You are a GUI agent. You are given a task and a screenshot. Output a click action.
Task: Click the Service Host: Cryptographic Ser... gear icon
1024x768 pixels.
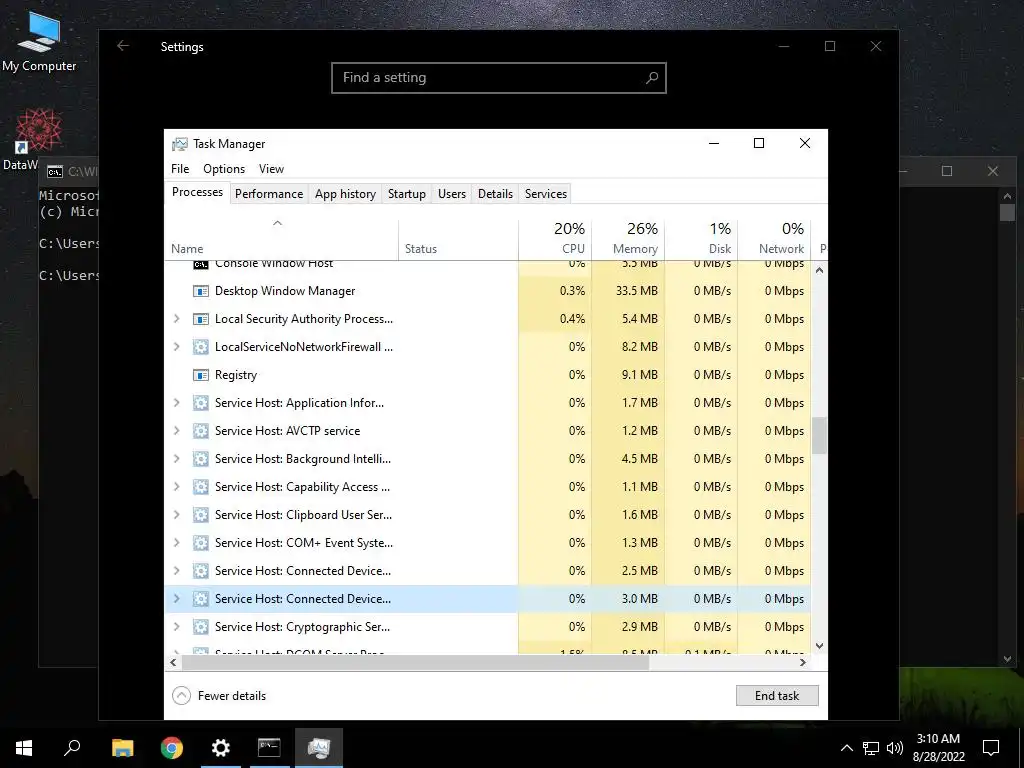200,627
